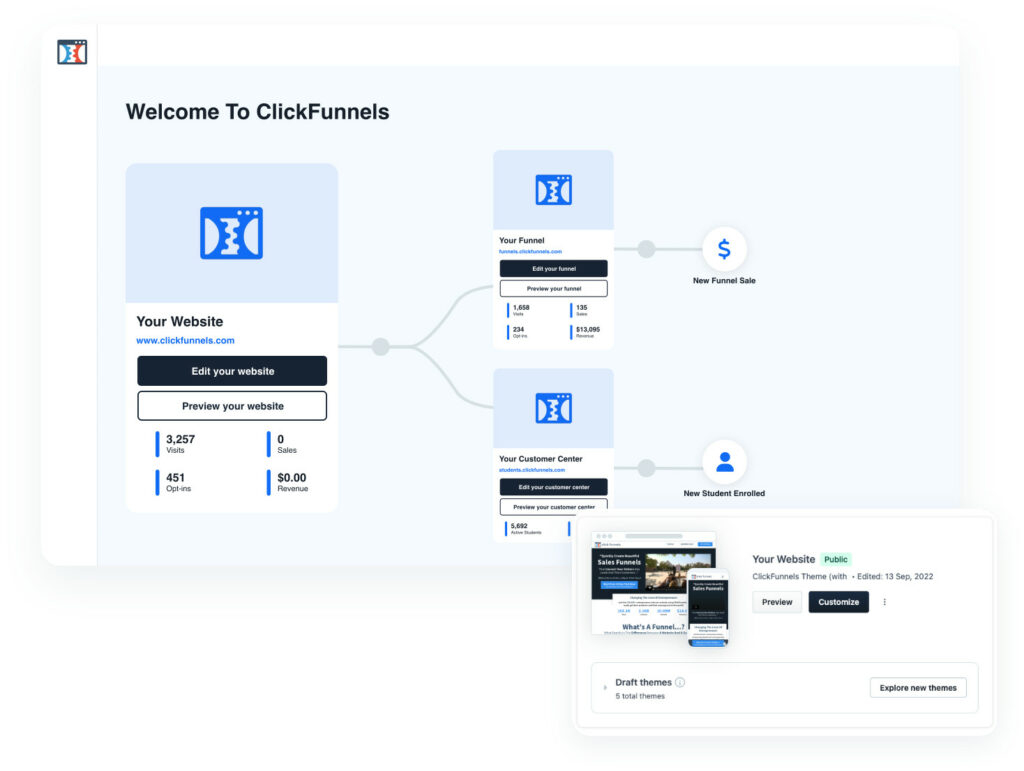Click Edit your customer center button

coord(553,487)
